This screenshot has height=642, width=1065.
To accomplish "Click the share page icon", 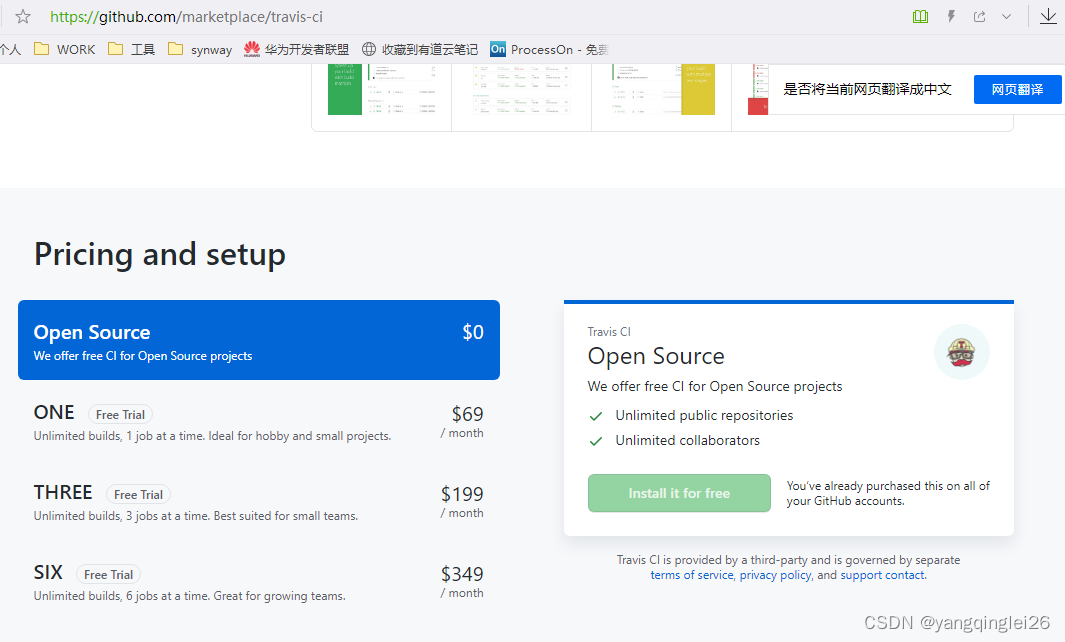I will pyautogui.click(x=979, y=16).
